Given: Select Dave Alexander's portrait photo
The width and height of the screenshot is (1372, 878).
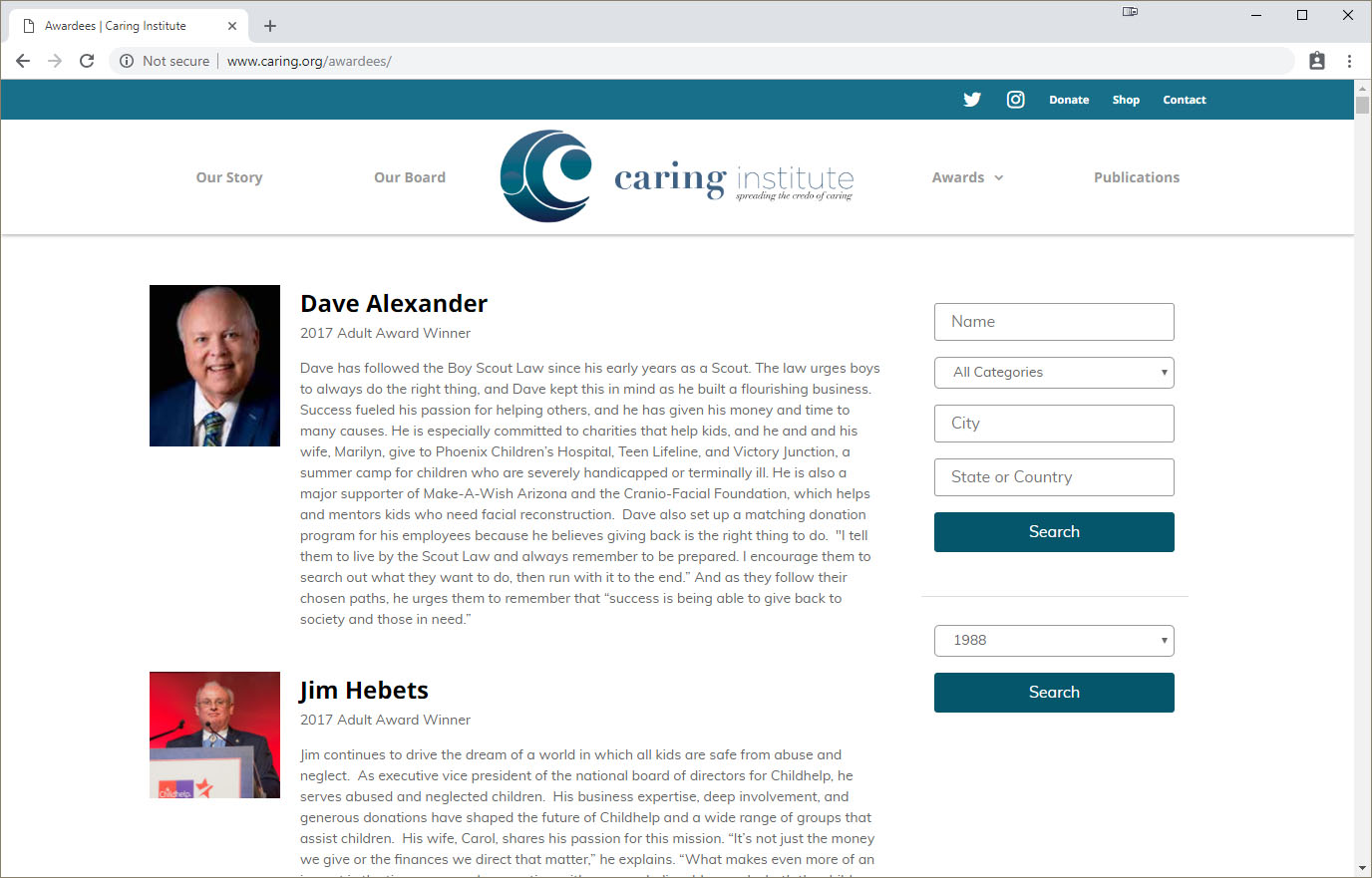Looking at the screenshot, I should (214, 366).
